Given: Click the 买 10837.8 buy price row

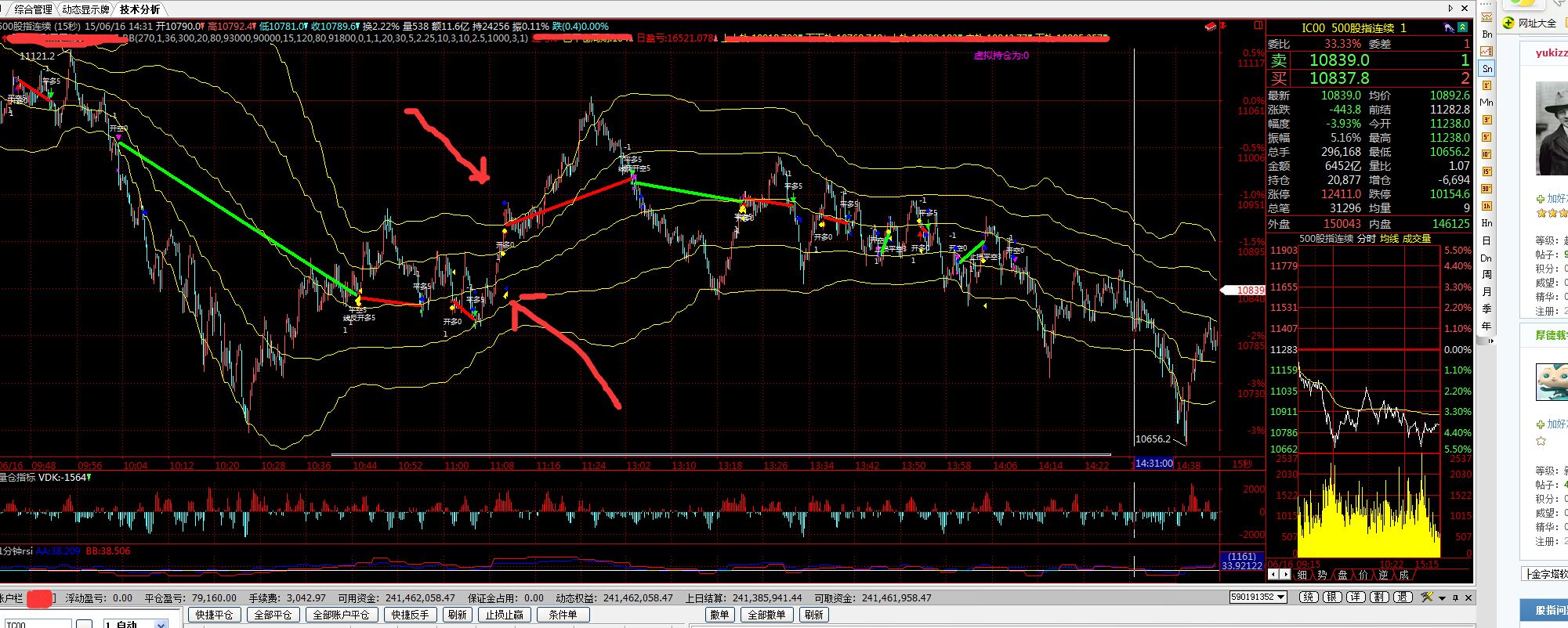Looking at the screenshot, I should pyautogui.click(x=1369, y=78).
